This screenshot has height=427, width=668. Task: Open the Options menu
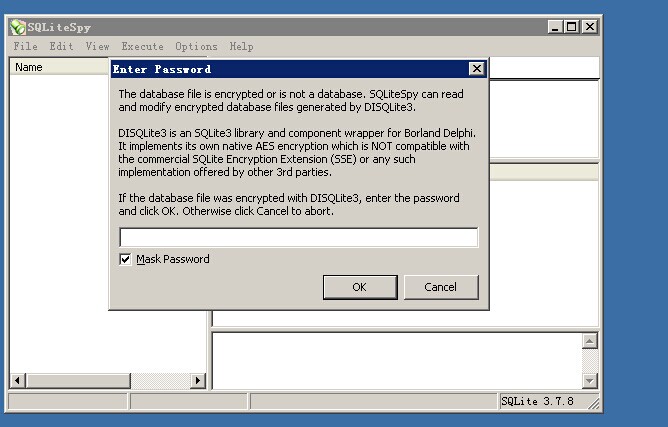196,46
